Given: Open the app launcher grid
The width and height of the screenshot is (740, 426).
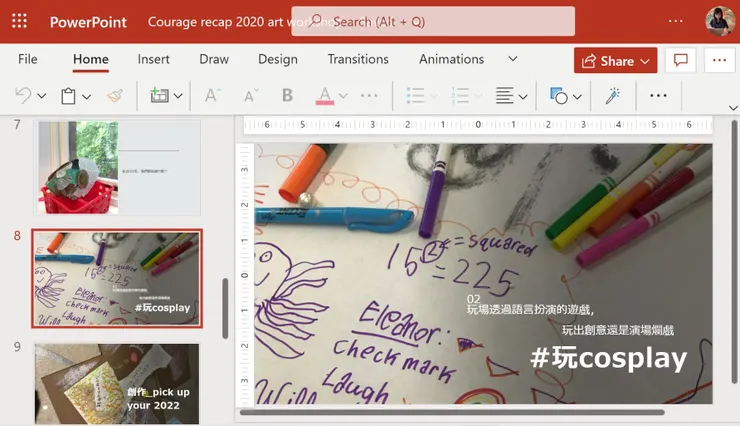Looking at the screenshot, I should (19, 21).
